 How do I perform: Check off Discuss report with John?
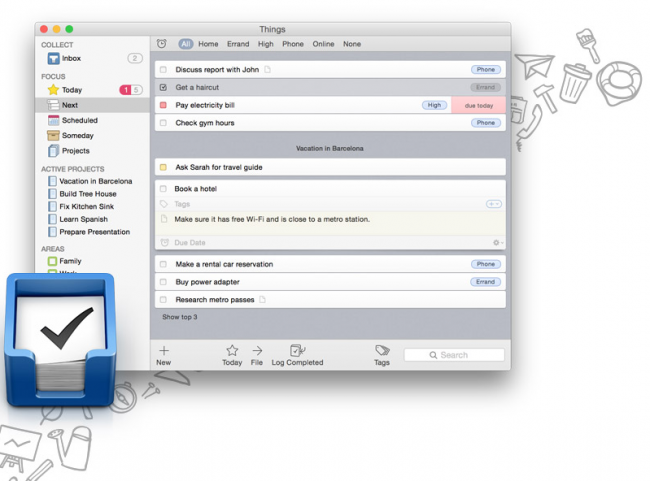163,70
